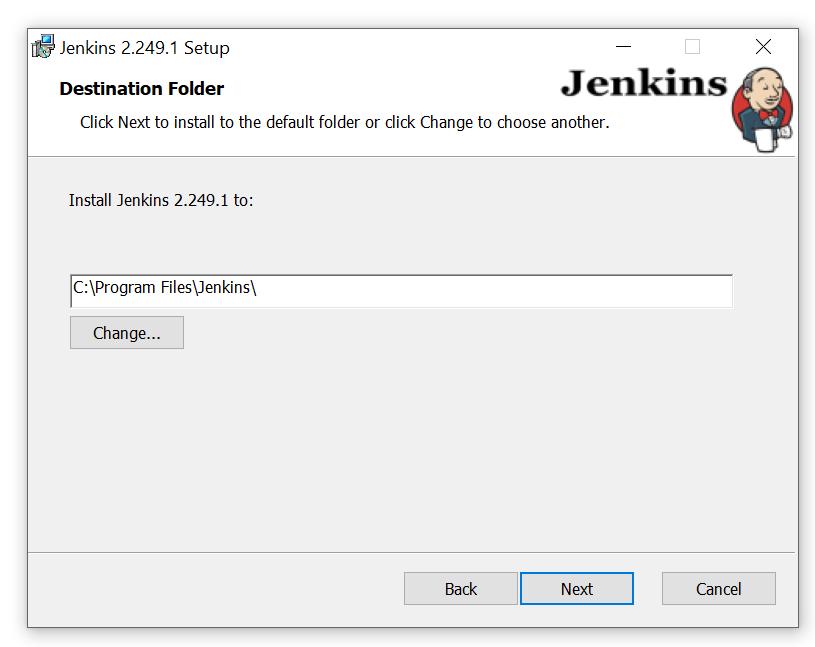Click the installer icon in title bar
This screenshot has width=815, height=647.
tap(43, 47)
